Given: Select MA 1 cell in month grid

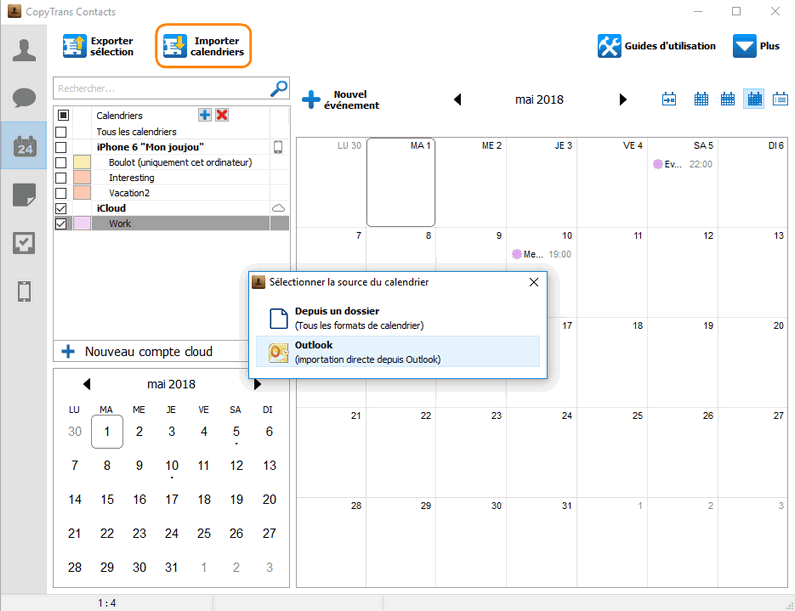Looking at the screenshot, I should [x=401, y=182].
